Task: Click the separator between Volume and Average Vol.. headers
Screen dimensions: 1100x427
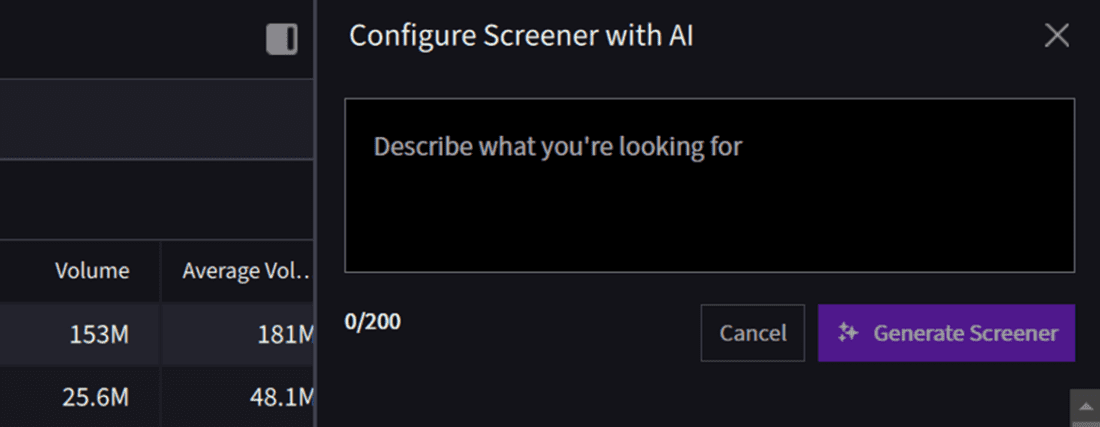Action: pos(160,271)
